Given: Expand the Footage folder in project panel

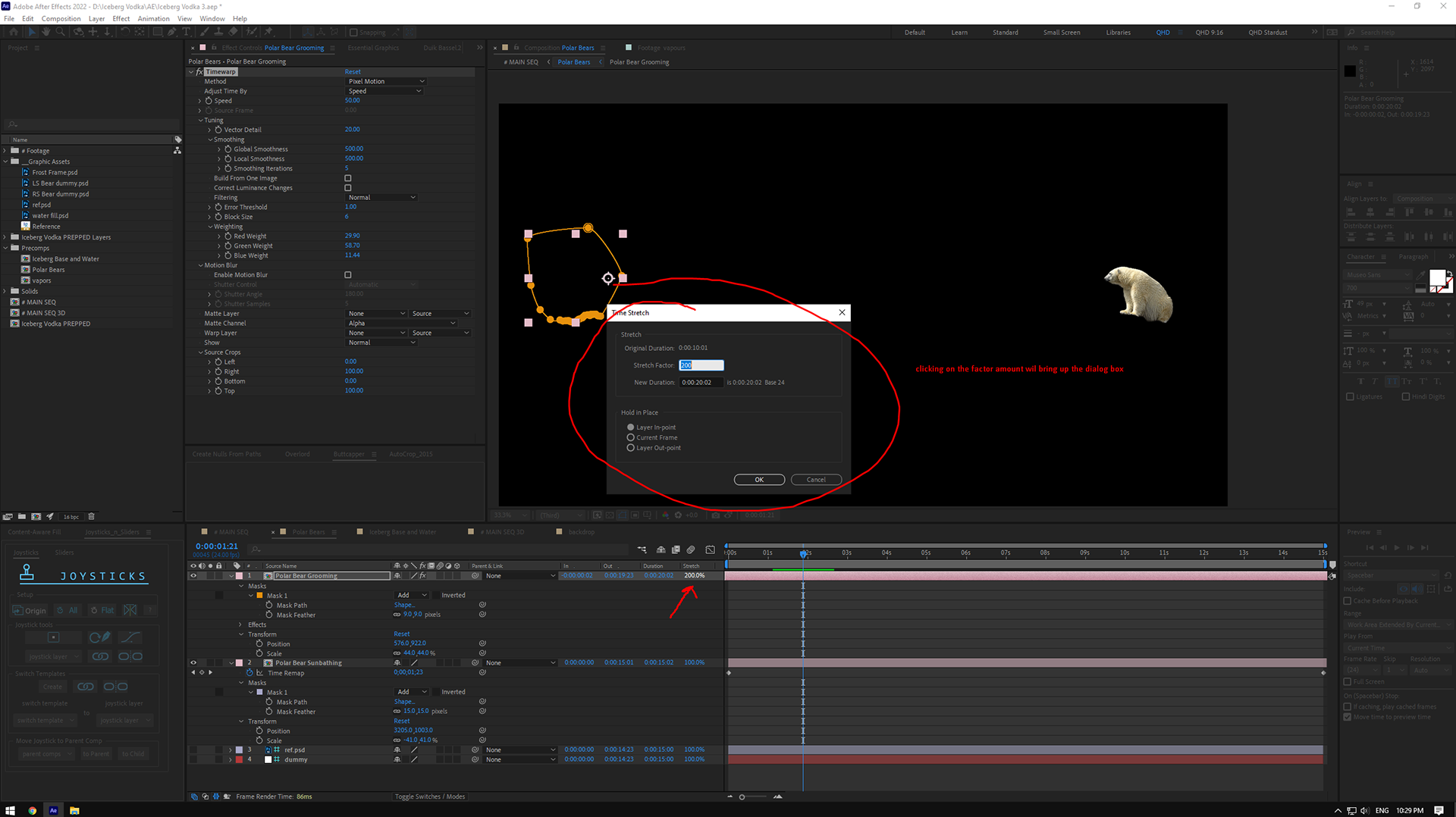Looking at the screenshot, I should pos(5,151).
